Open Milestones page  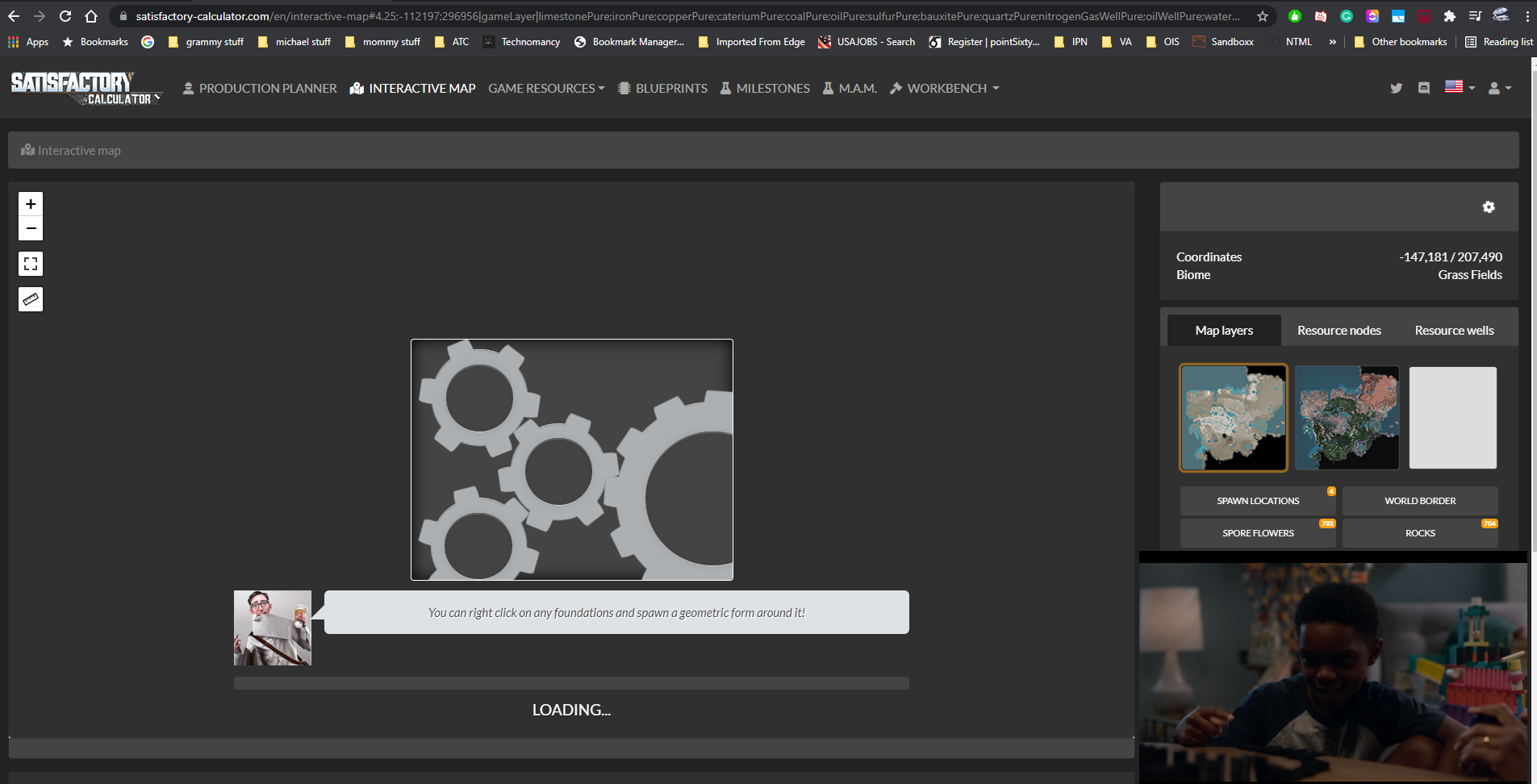765,88
